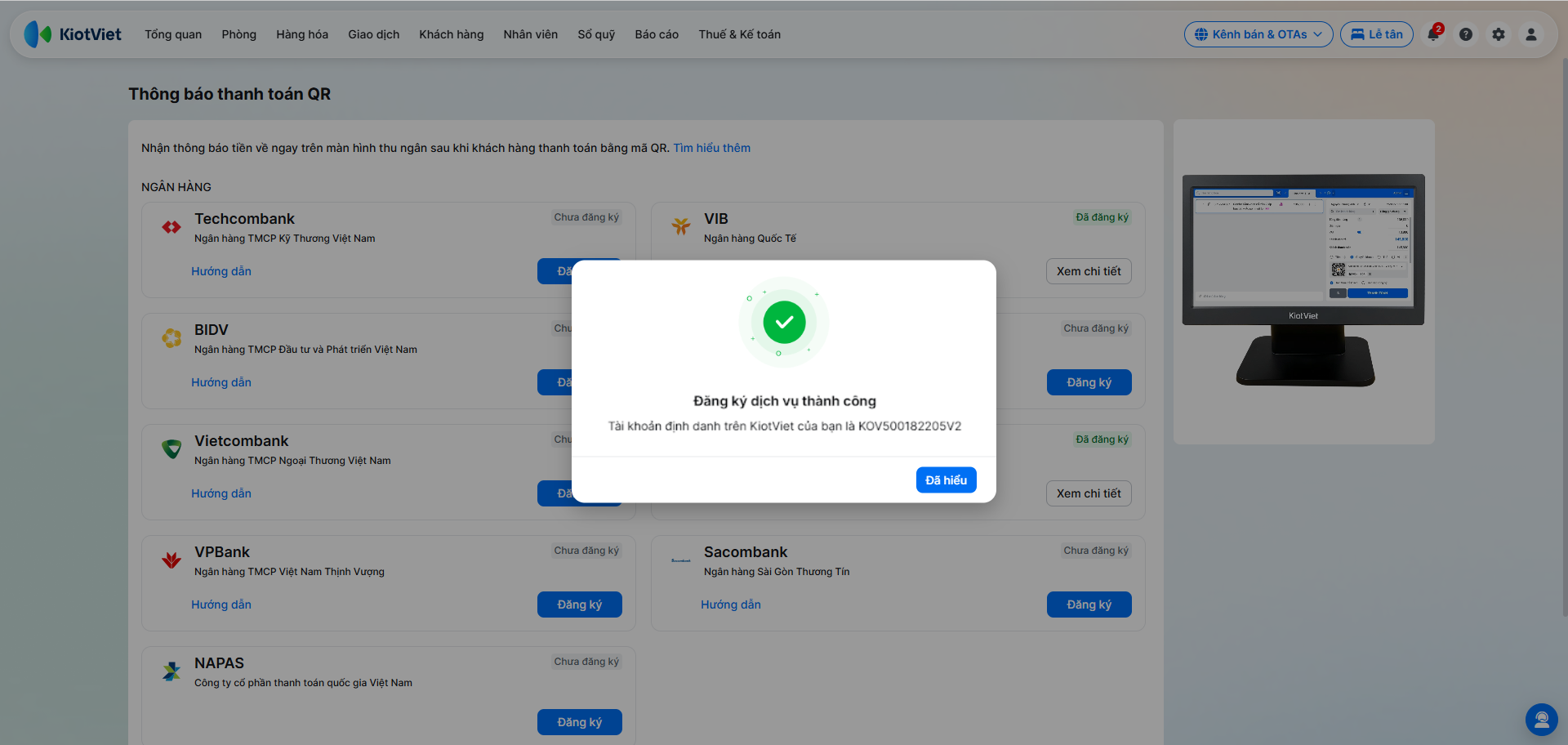The width and height of the screenshot is (1568, 745).
Task: Click the NGÂN HÀNG section label
Action: click(176, 187)
